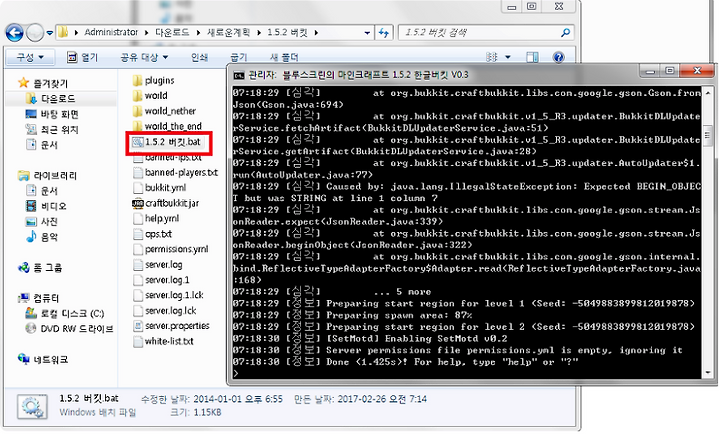This screenshot has width=720, height=435.
Task: Click the 열기 toolbar button
Action: [83, 57]
